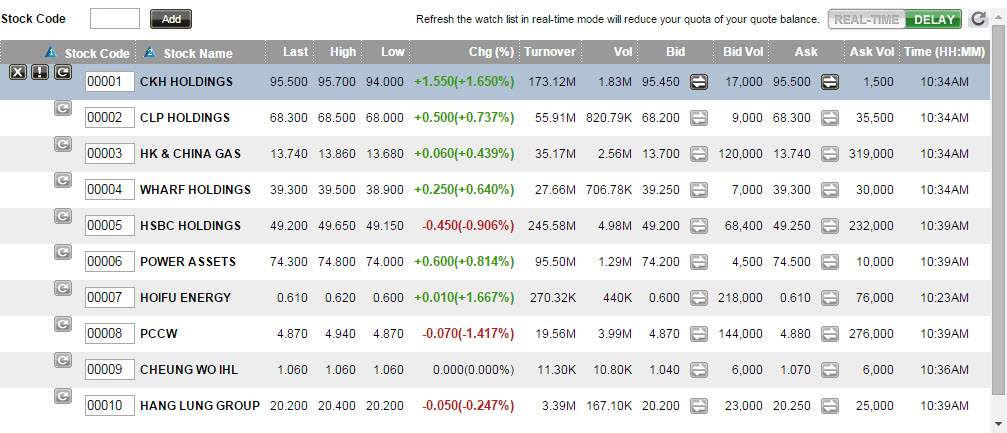Click the Turnover column header

tap(550, 52)
